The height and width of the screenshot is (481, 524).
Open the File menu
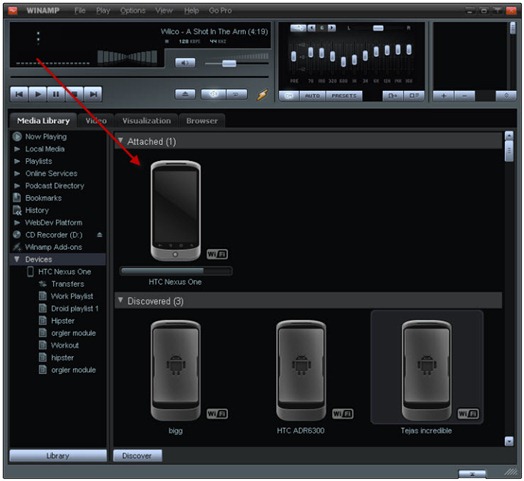[80, 11]
